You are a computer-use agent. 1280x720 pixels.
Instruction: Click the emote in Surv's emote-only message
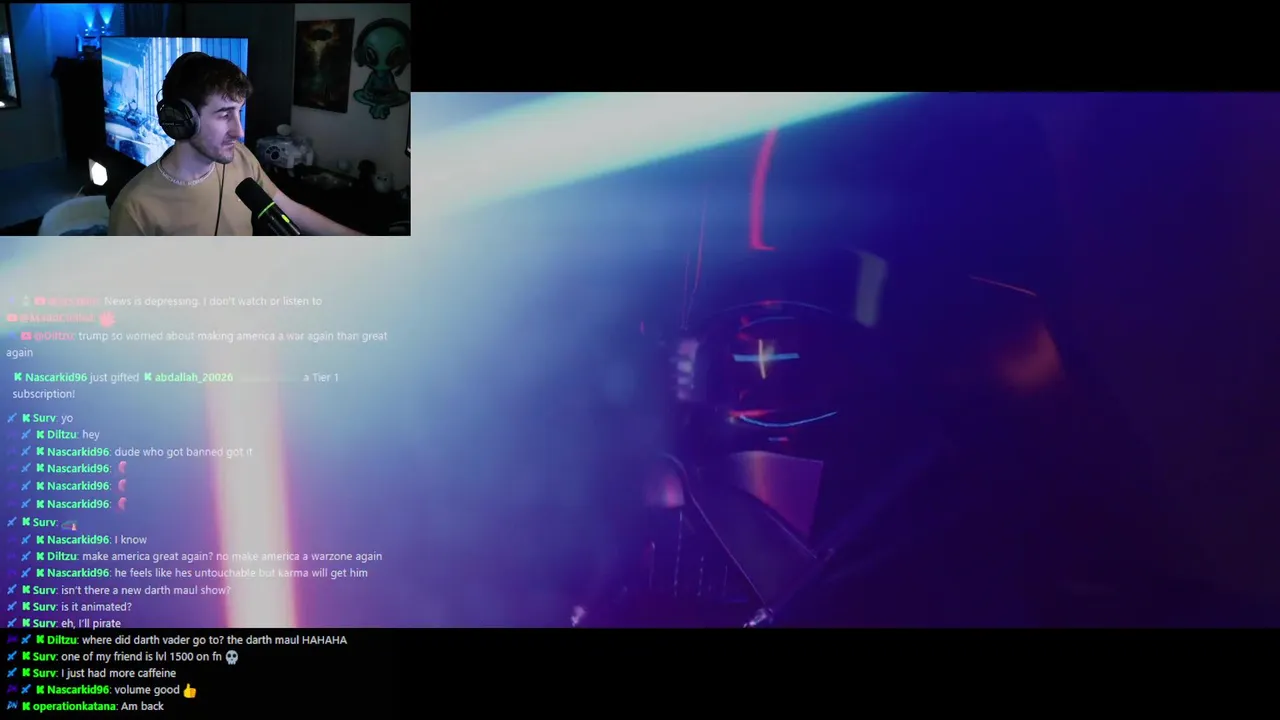(69, 524)
